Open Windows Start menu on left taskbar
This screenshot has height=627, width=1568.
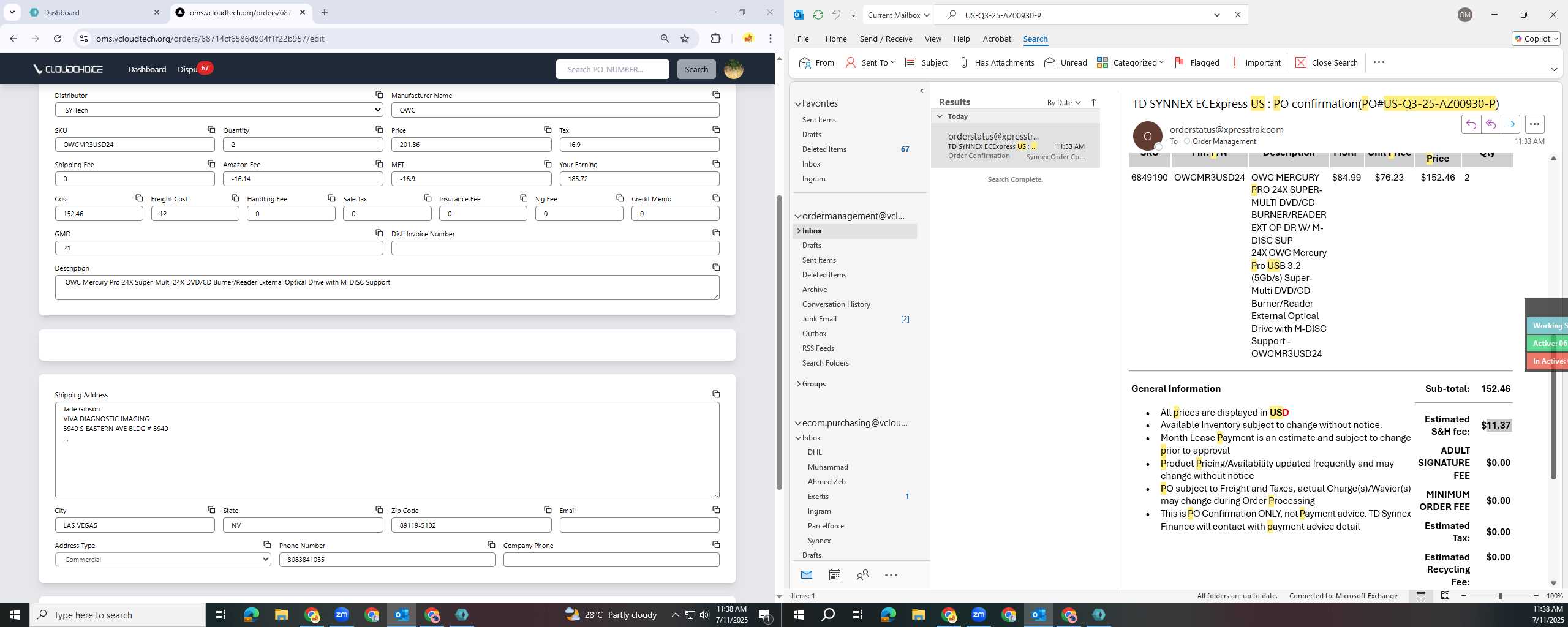coord(15,615)
